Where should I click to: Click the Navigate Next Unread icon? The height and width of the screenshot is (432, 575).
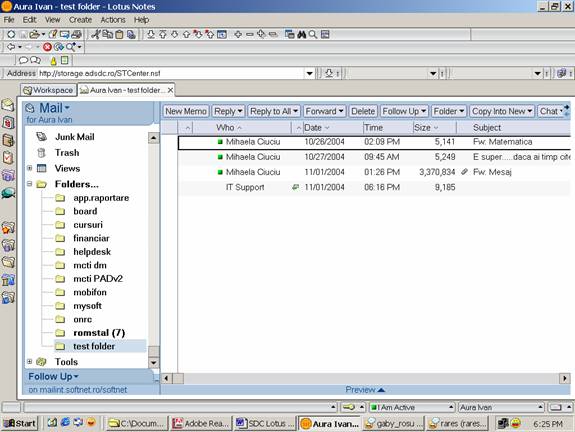198,34
